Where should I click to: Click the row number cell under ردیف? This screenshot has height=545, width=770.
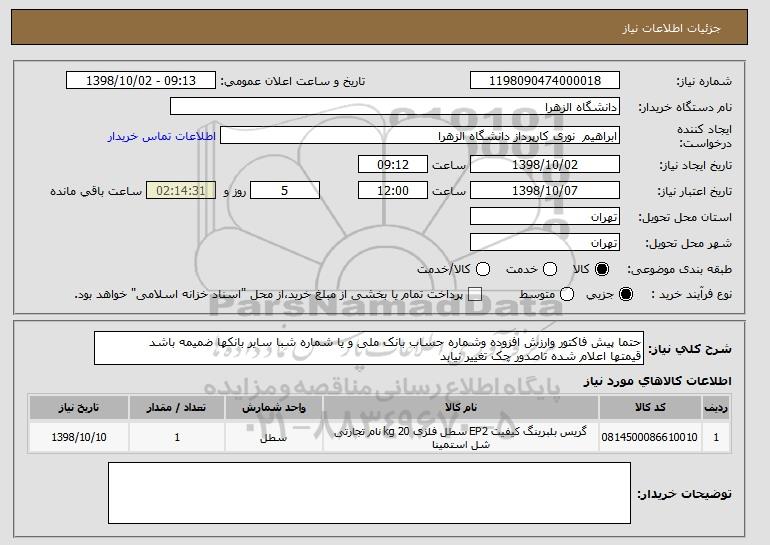[716, 437]
